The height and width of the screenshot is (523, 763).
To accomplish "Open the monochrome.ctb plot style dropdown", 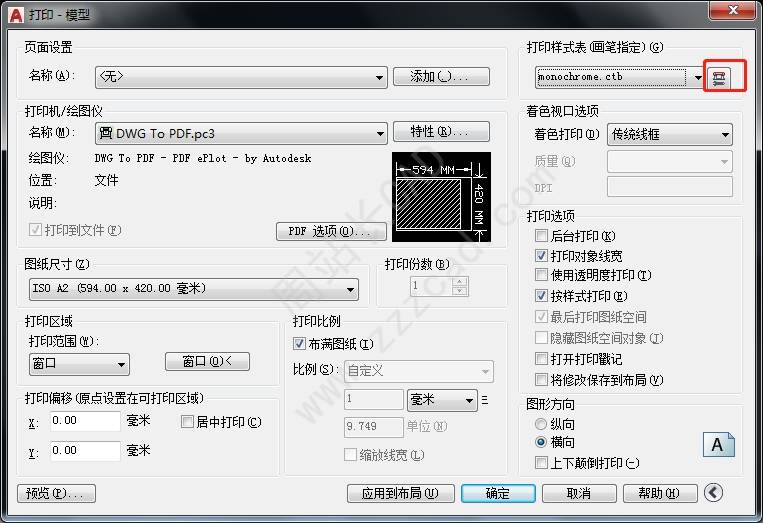I will (619, 77).
